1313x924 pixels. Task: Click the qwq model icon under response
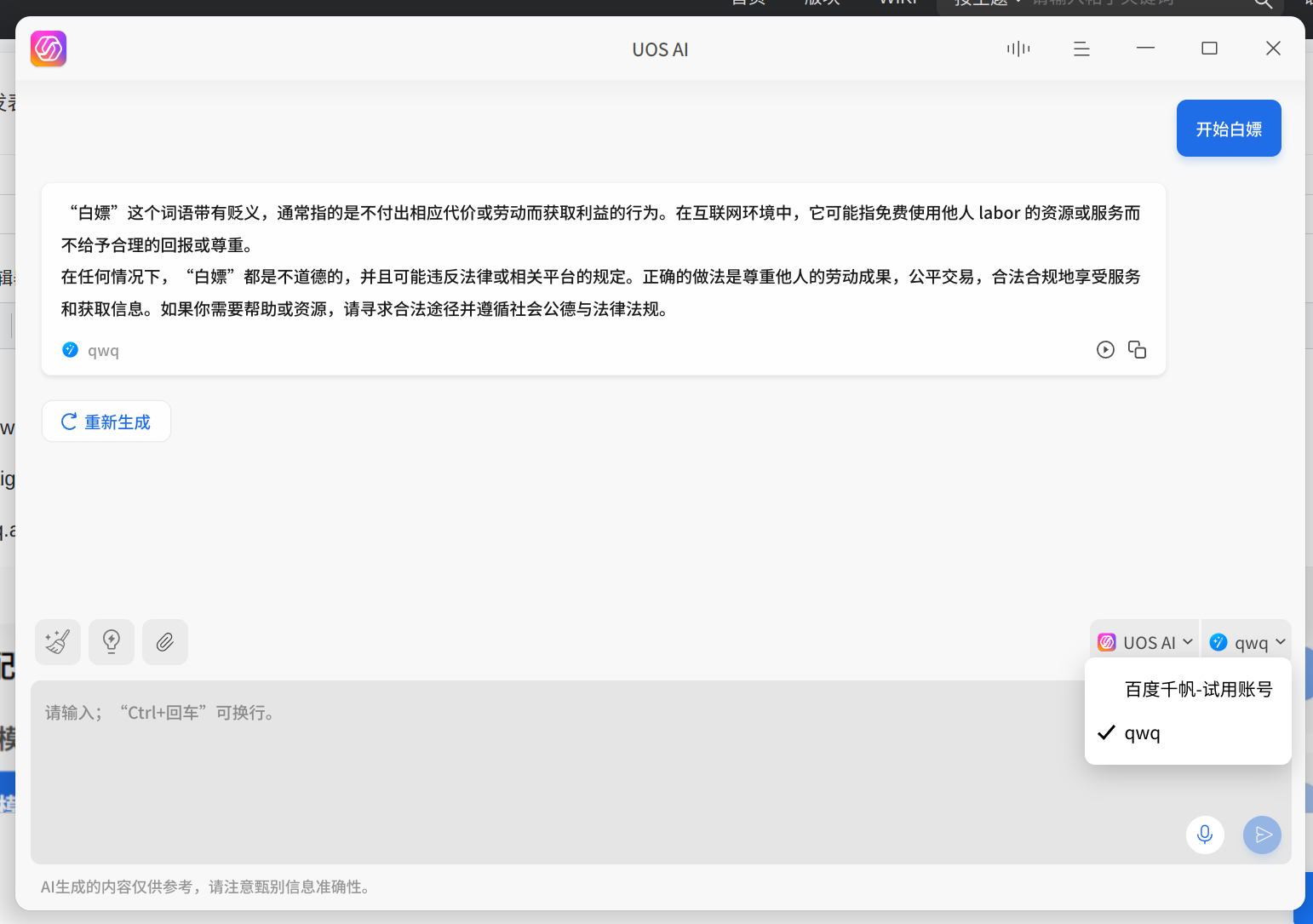coord(71,349)
